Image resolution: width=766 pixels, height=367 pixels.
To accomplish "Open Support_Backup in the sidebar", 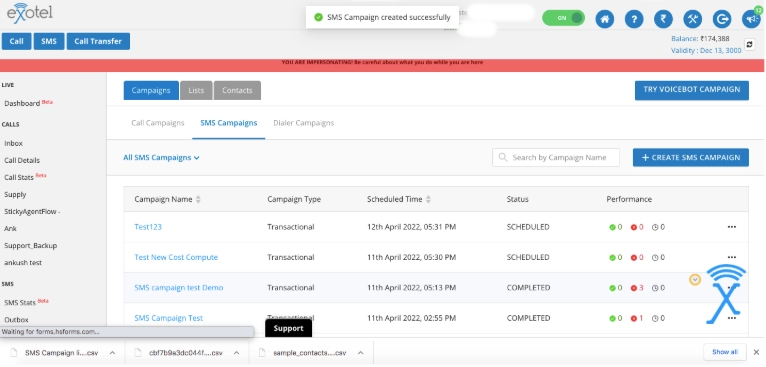I will pyautogui.click(x=31, y=245).
